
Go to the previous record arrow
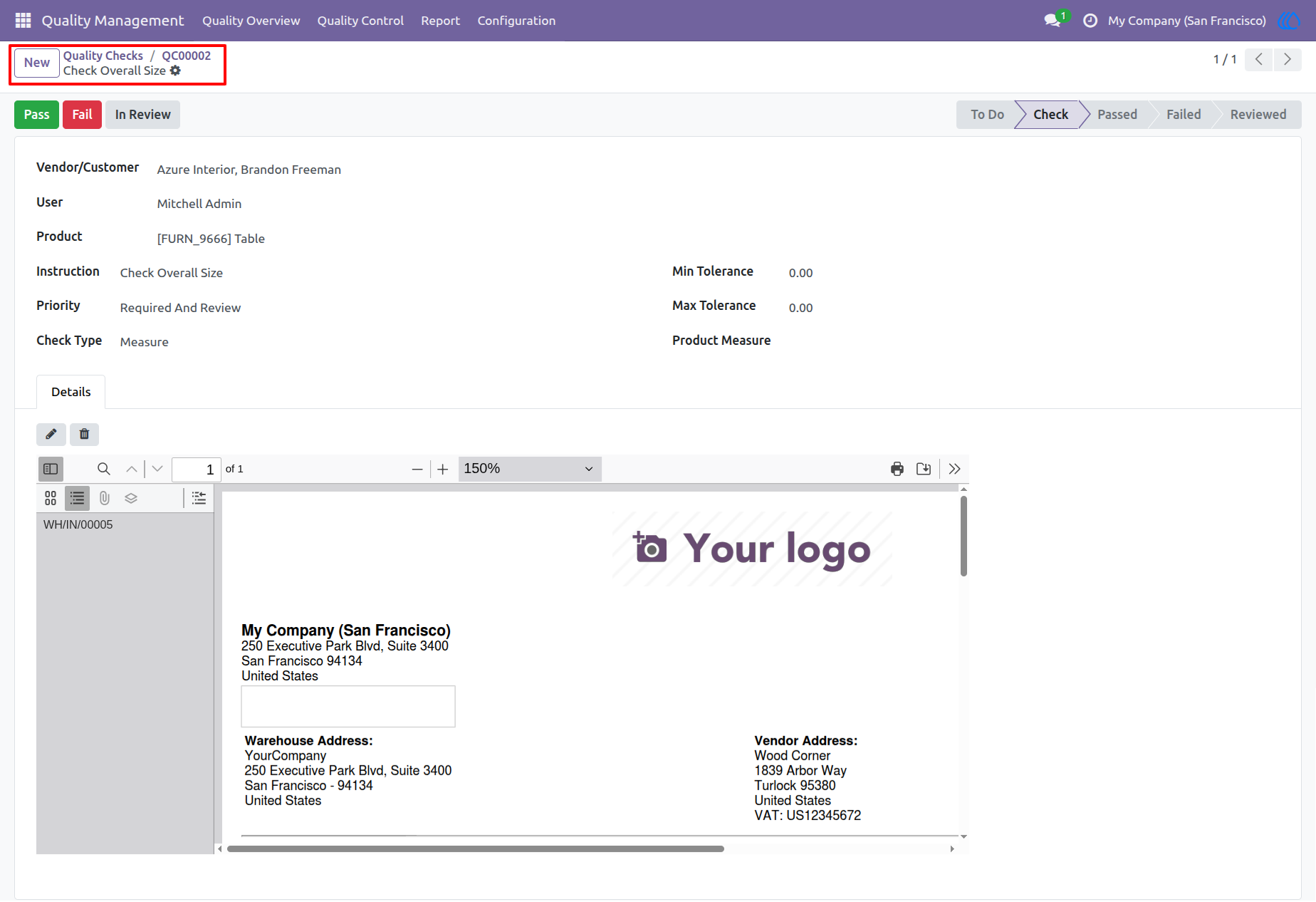pyautogui.click(x=1259, y=59)
